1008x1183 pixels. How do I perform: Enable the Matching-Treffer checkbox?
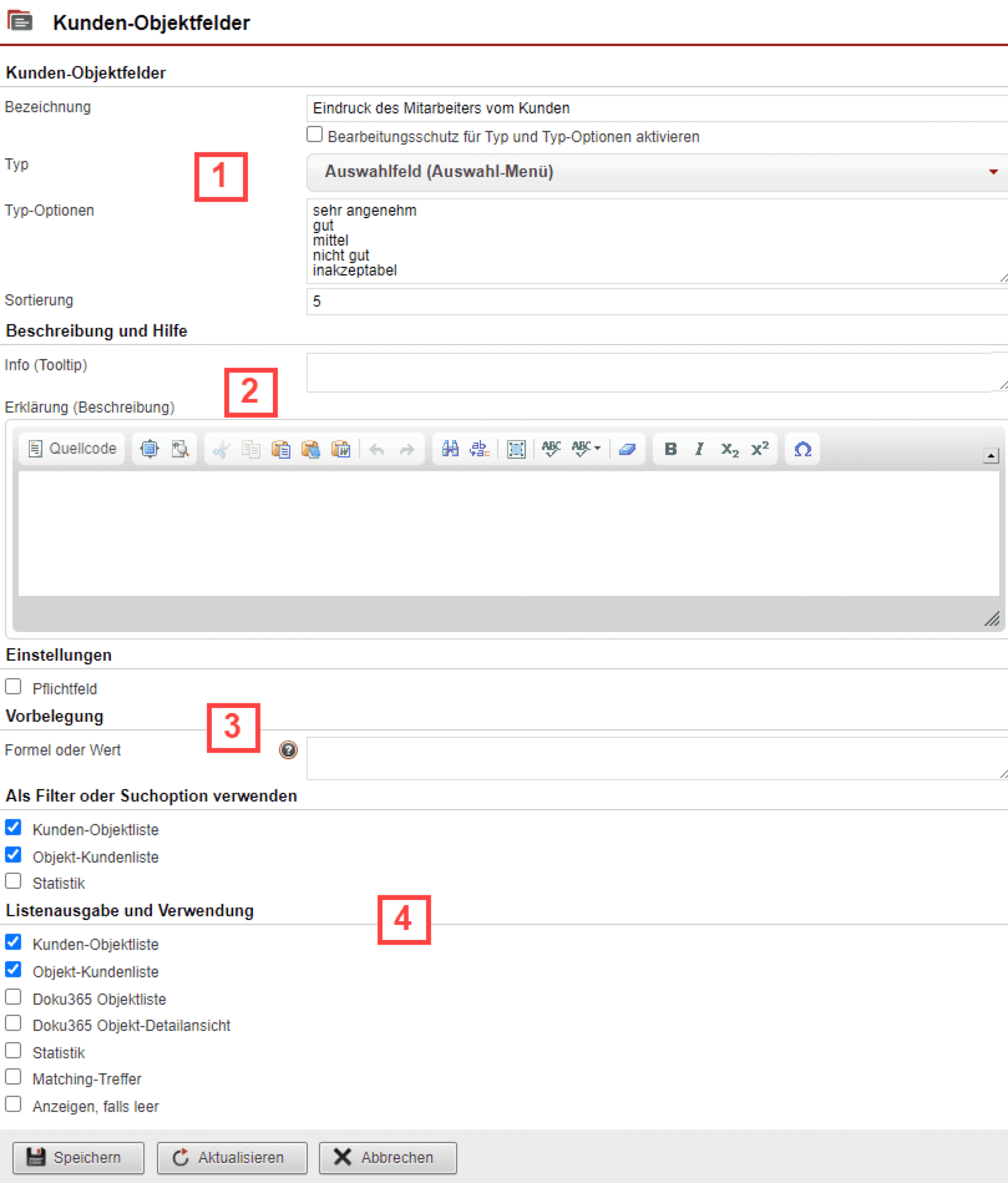tap(13, 1077)
